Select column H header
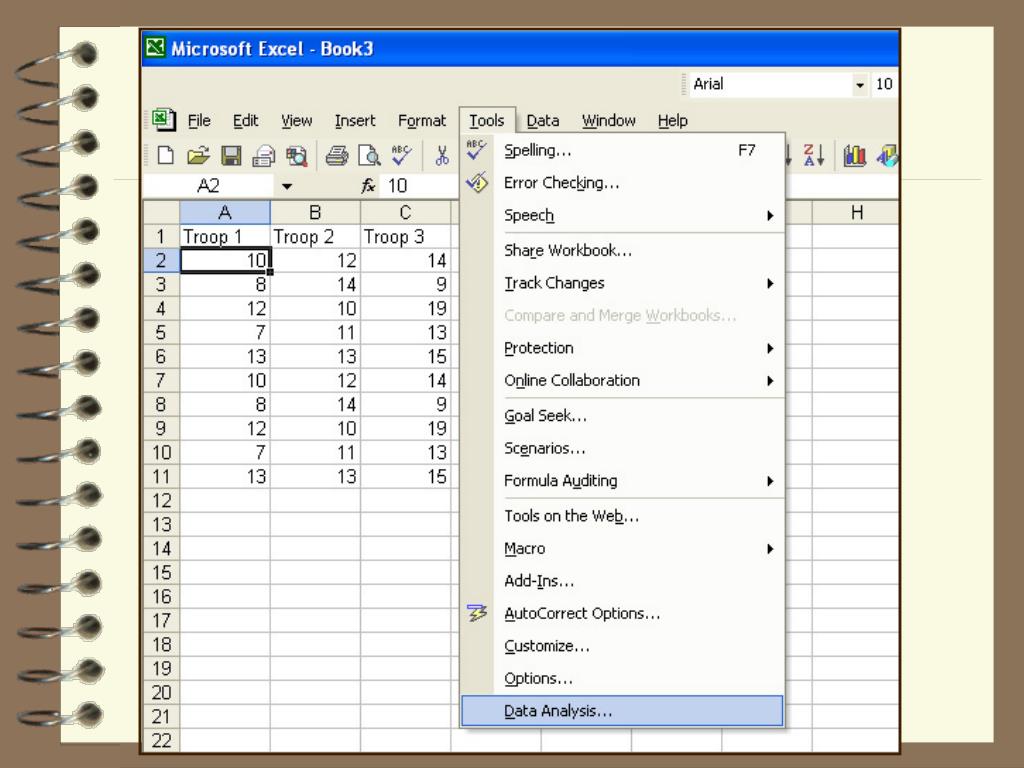 coord(856,212)
